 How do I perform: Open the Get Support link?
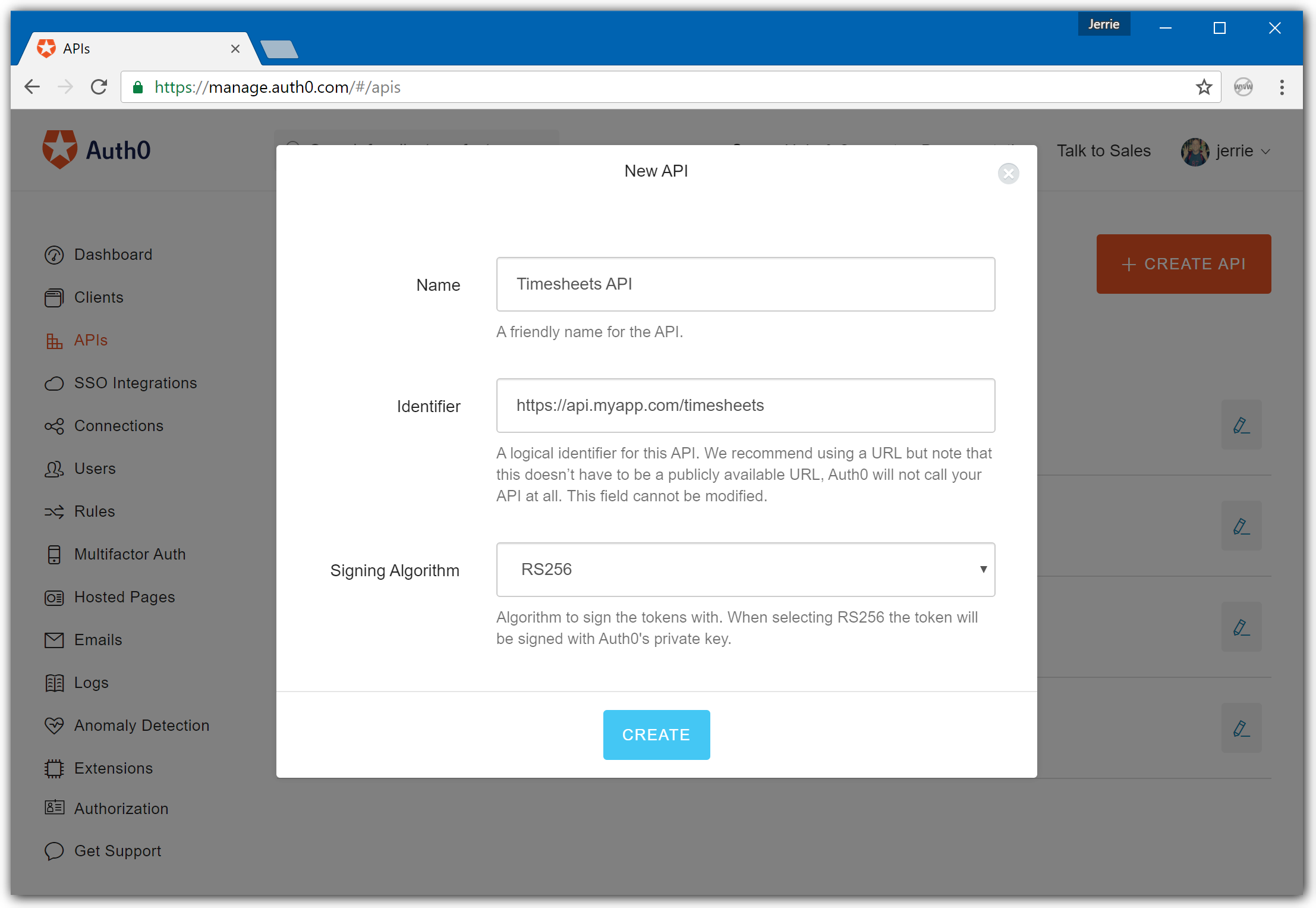(x=118, y=852)
